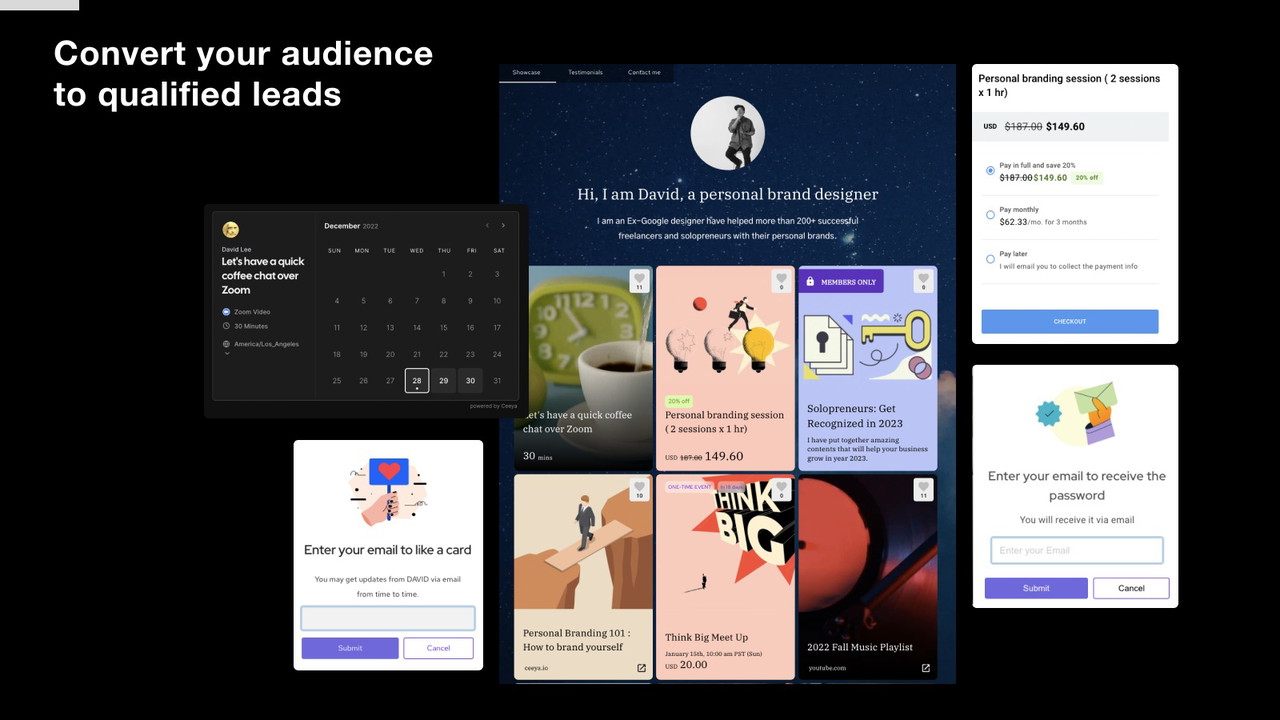
Task: Open the youtube.com external link icon
Action: [926, 668]
